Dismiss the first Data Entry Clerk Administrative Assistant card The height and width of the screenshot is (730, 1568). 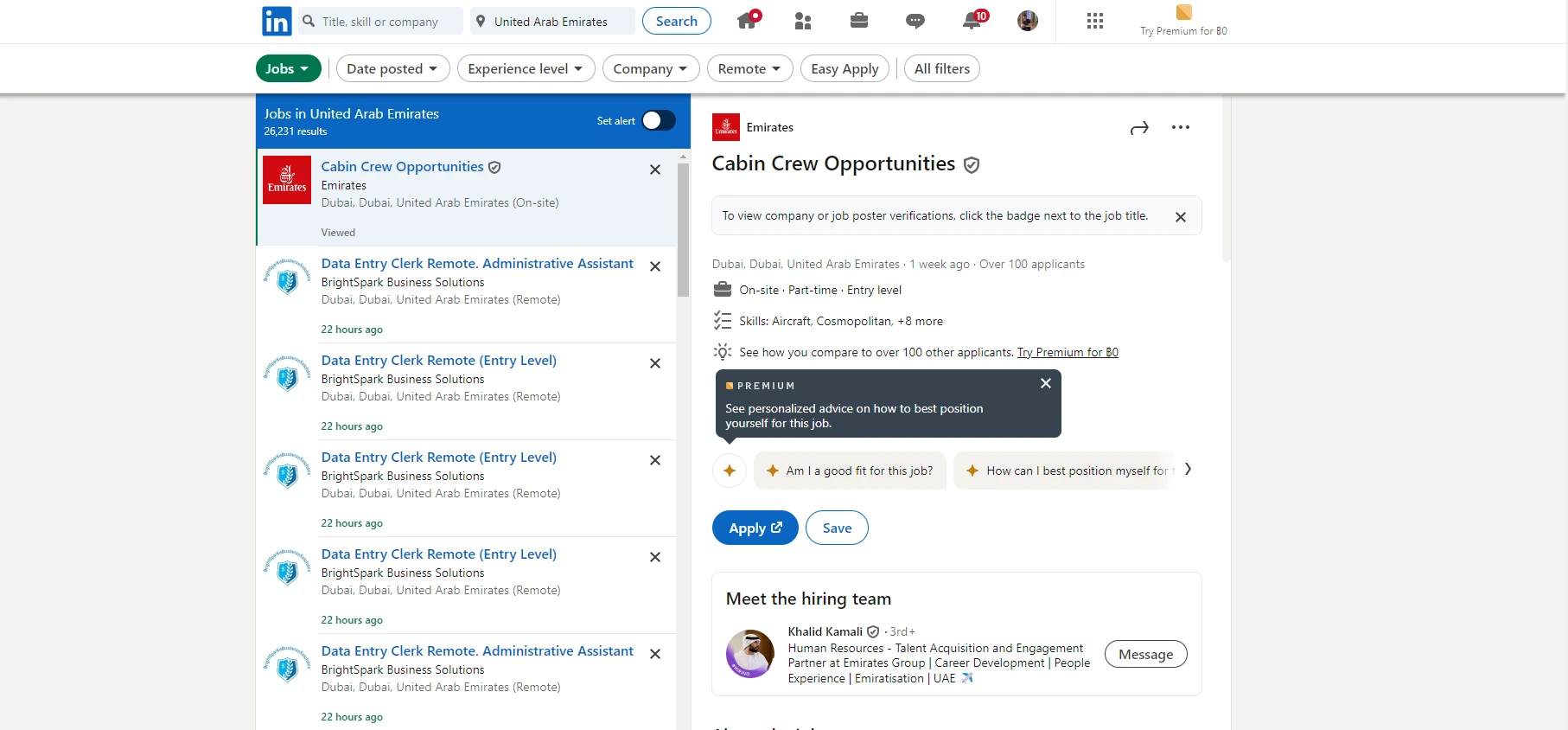click(x=655, y=266)
